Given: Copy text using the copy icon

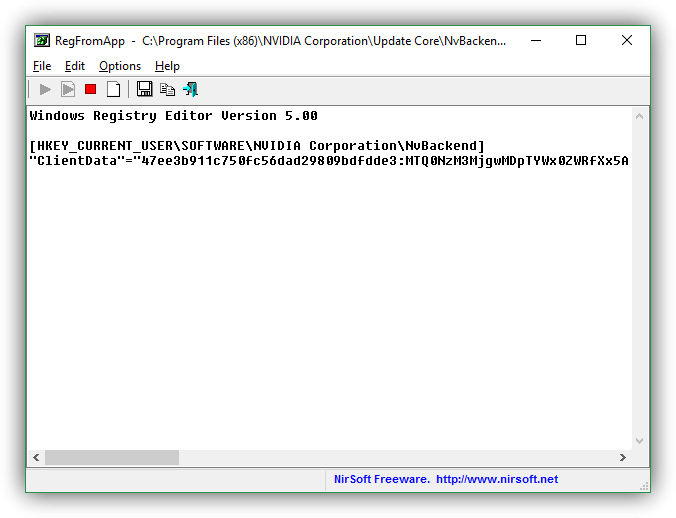Looking at the screenshot, I should pyautogui.click(x=167, y=89).
